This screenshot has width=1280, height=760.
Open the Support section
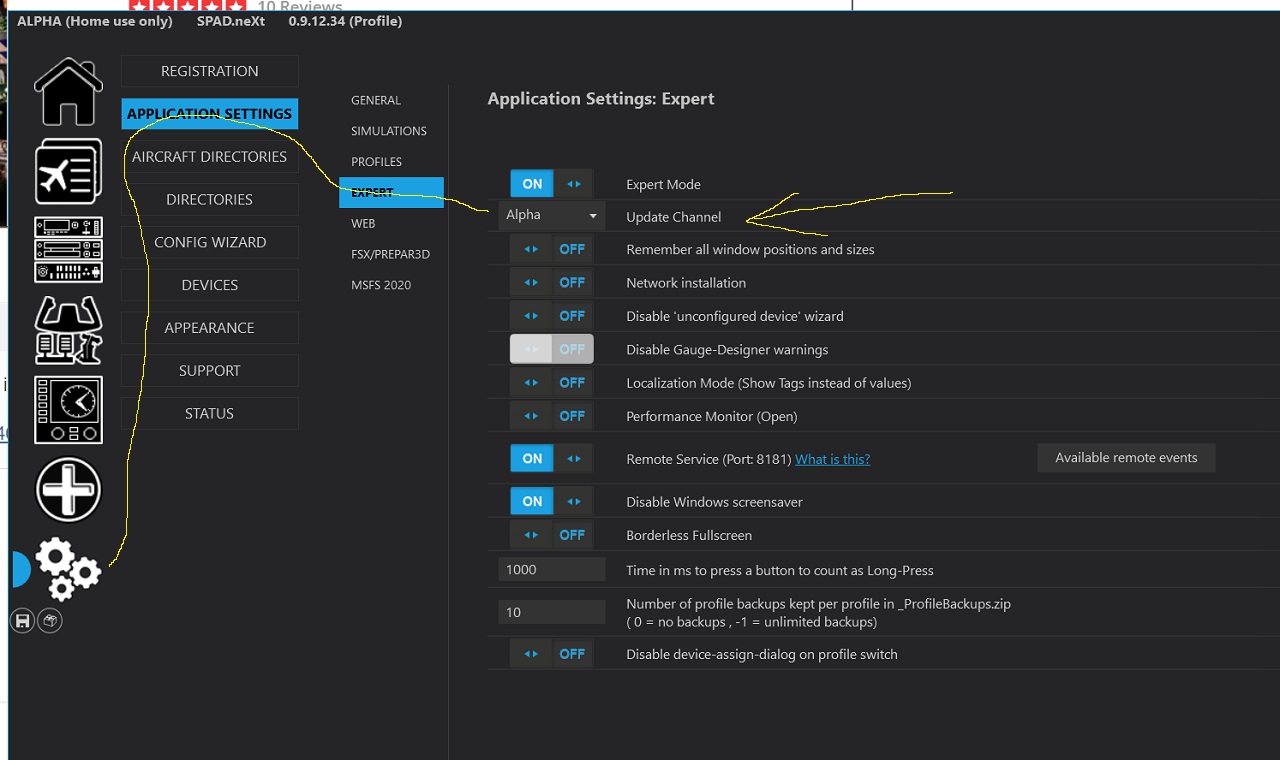coord(210,370)
